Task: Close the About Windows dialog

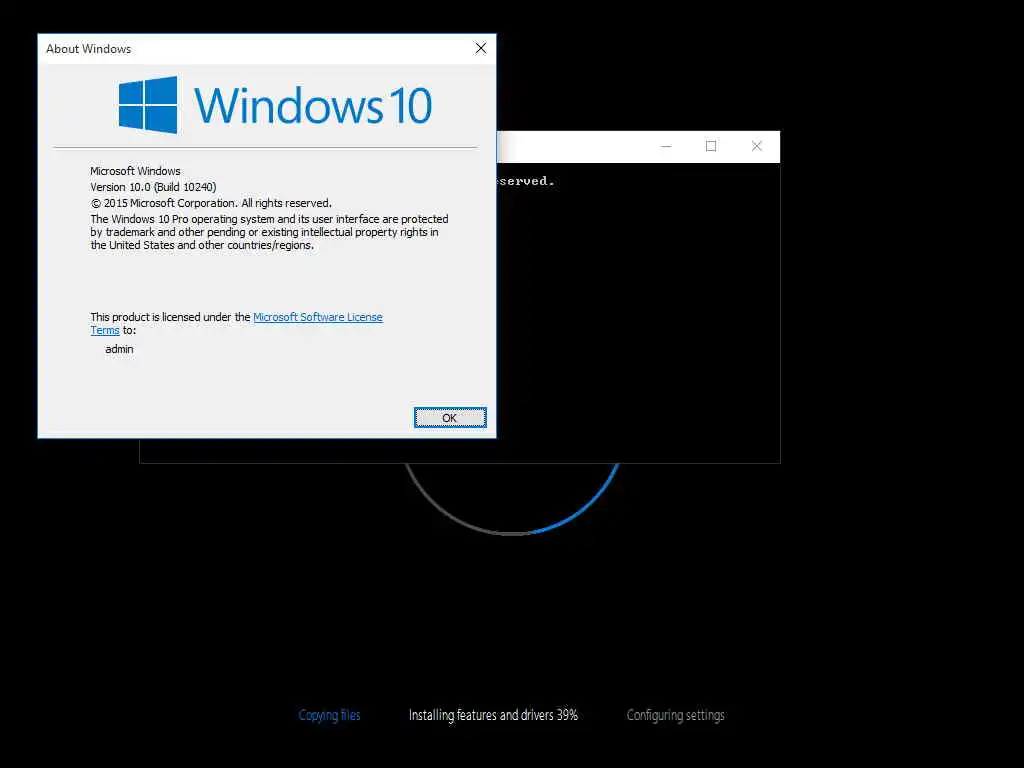Action: [481, 48]
